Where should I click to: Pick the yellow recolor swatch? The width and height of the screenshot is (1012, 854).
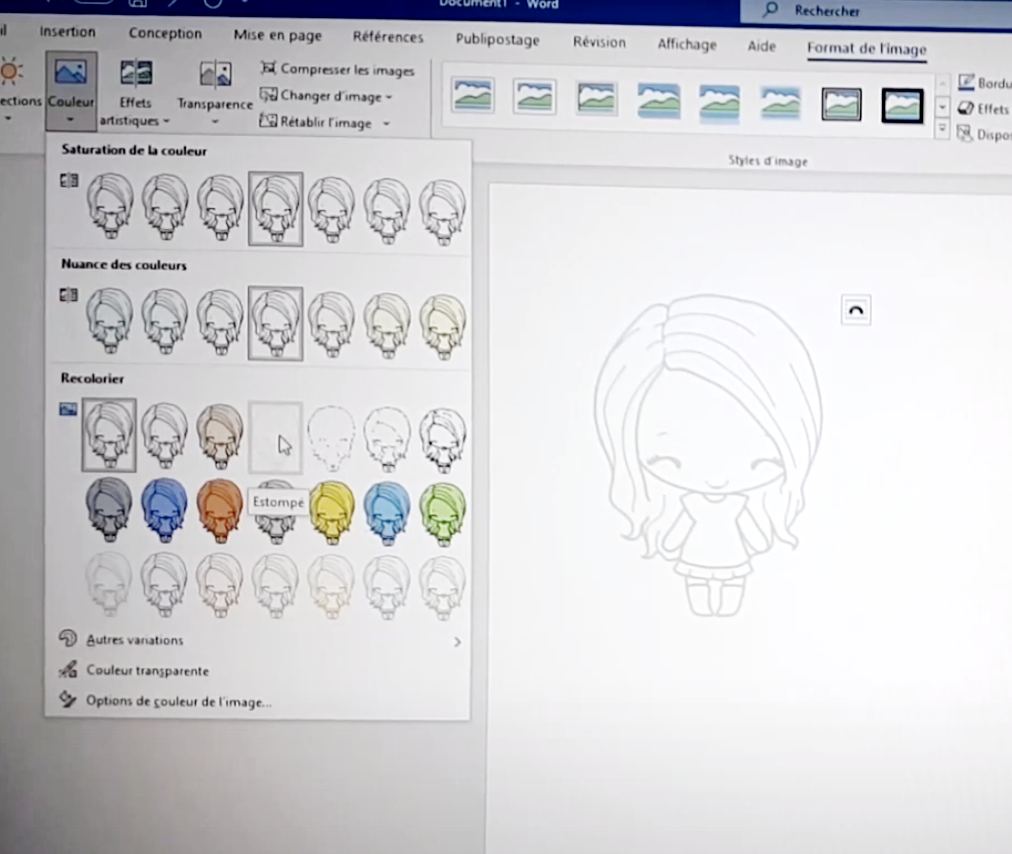coord(331,510)
